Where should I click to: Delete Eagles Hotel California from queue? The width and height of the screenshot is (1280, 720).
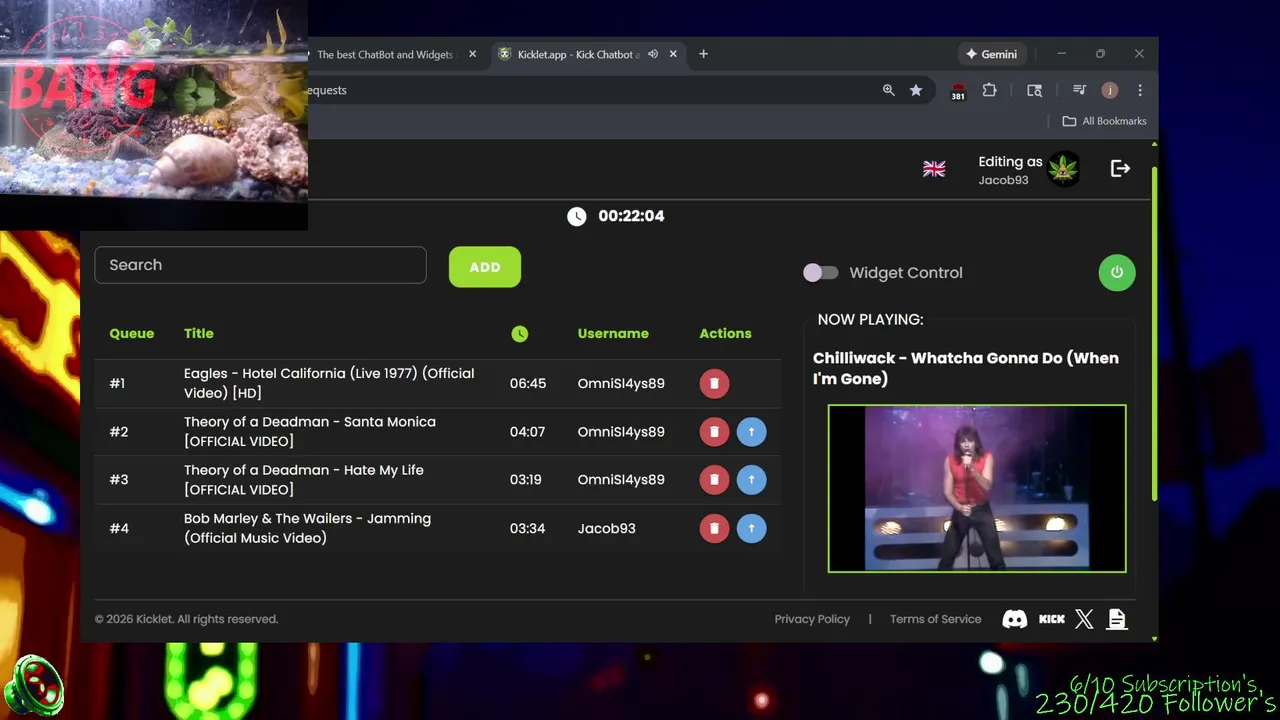(714, 383)
